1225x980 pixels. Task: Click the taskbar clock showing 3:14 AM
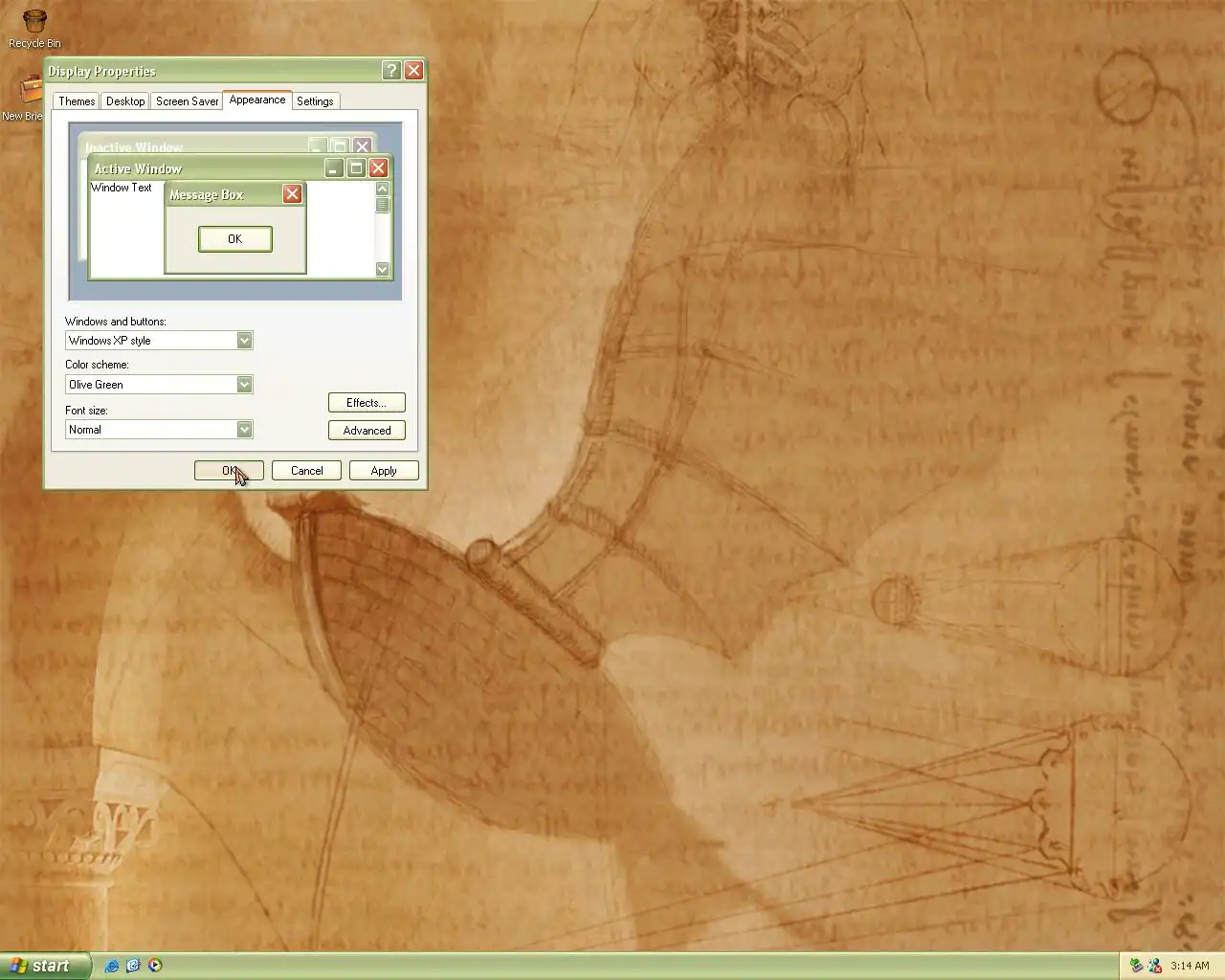1190,966
